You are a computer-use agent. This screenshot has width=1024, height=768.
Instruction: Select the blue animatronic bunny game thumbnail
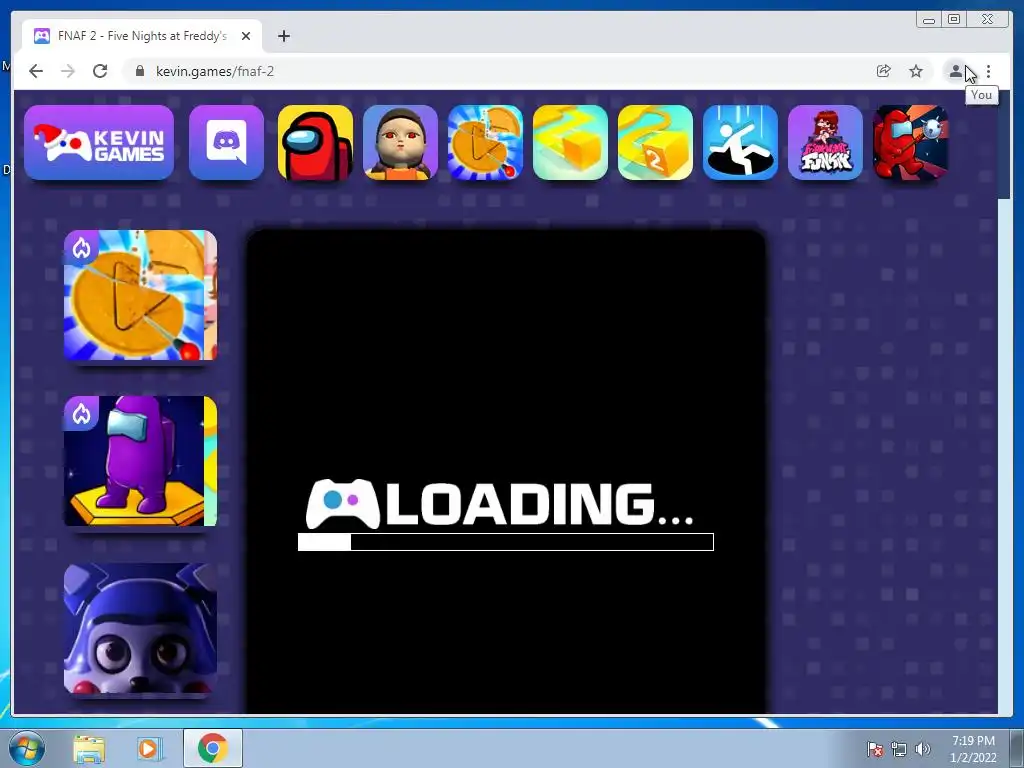coord(140,628)
